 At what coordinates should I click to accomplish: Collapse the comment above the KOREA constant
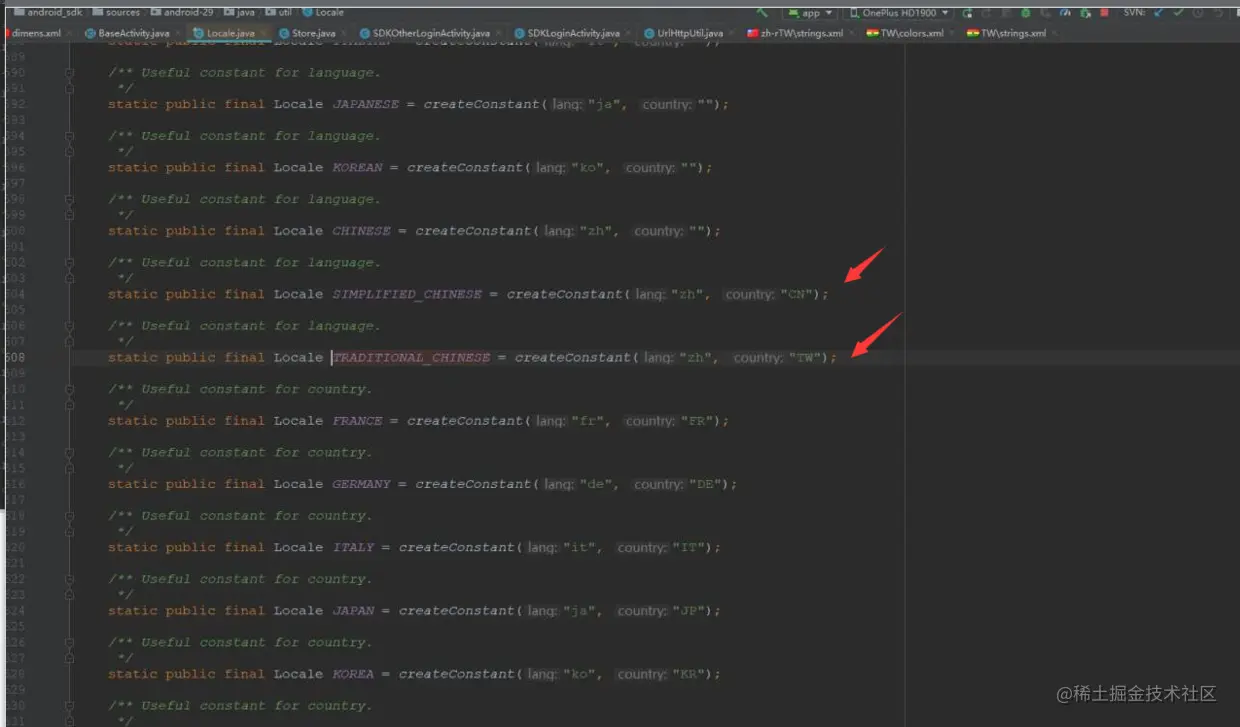pos(69,642)
